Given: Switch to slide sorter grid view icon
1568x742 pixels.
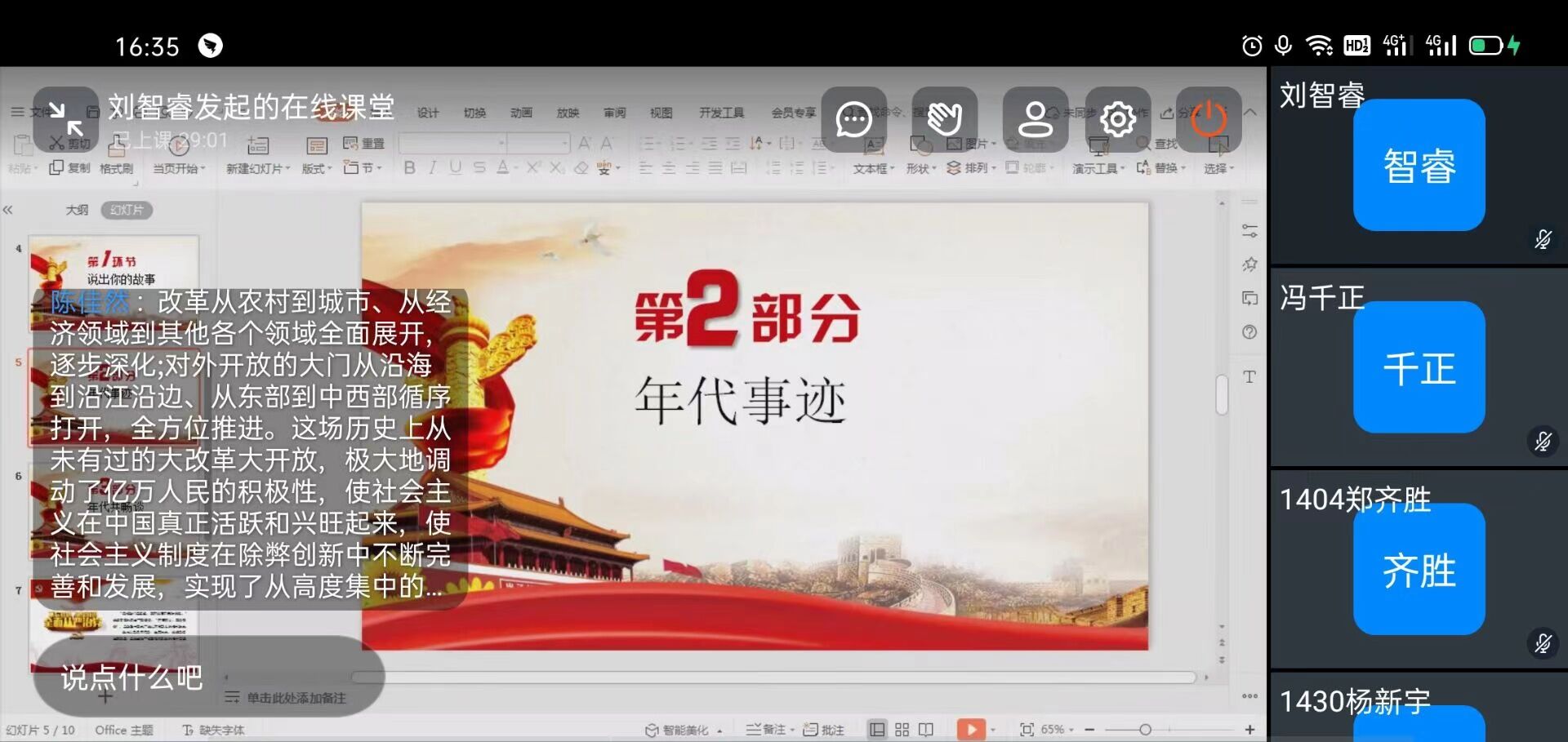Looking at the screenshot, I should tap(902, 730).
